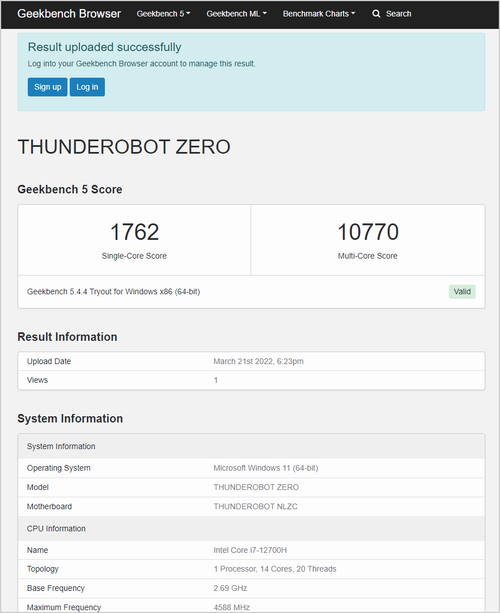Click the upload date March 21st 2022
Screen dimensions: 500x613
pos(258,361)
